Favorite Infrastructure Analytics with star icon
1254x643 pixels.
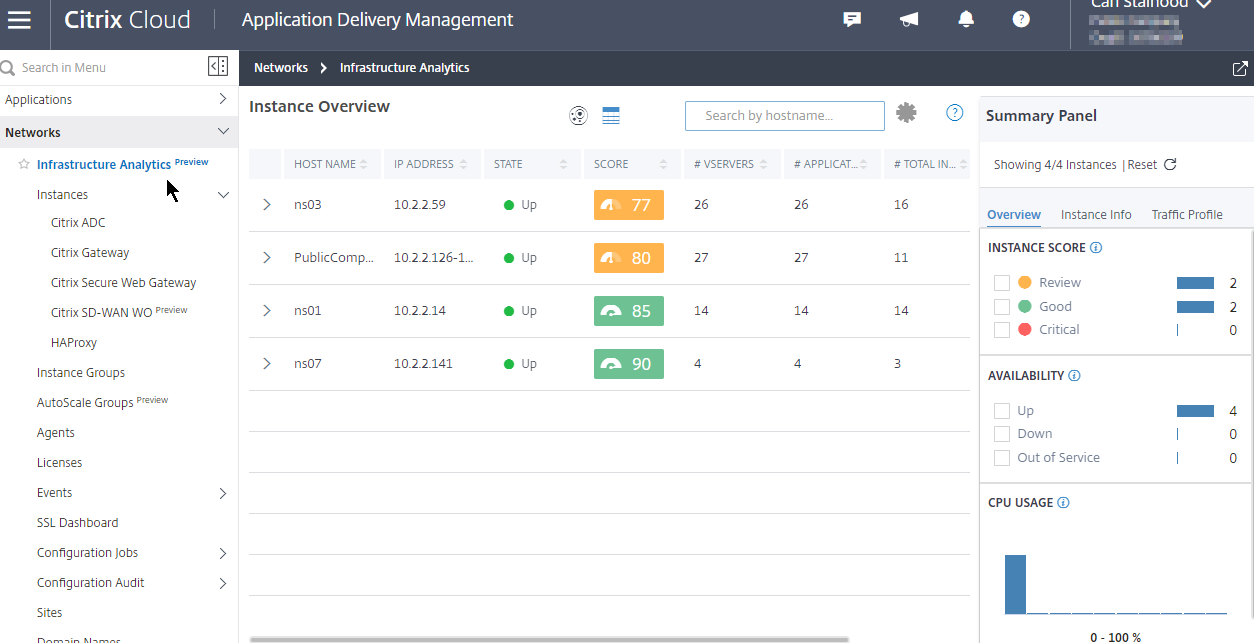tap(24, 165)
